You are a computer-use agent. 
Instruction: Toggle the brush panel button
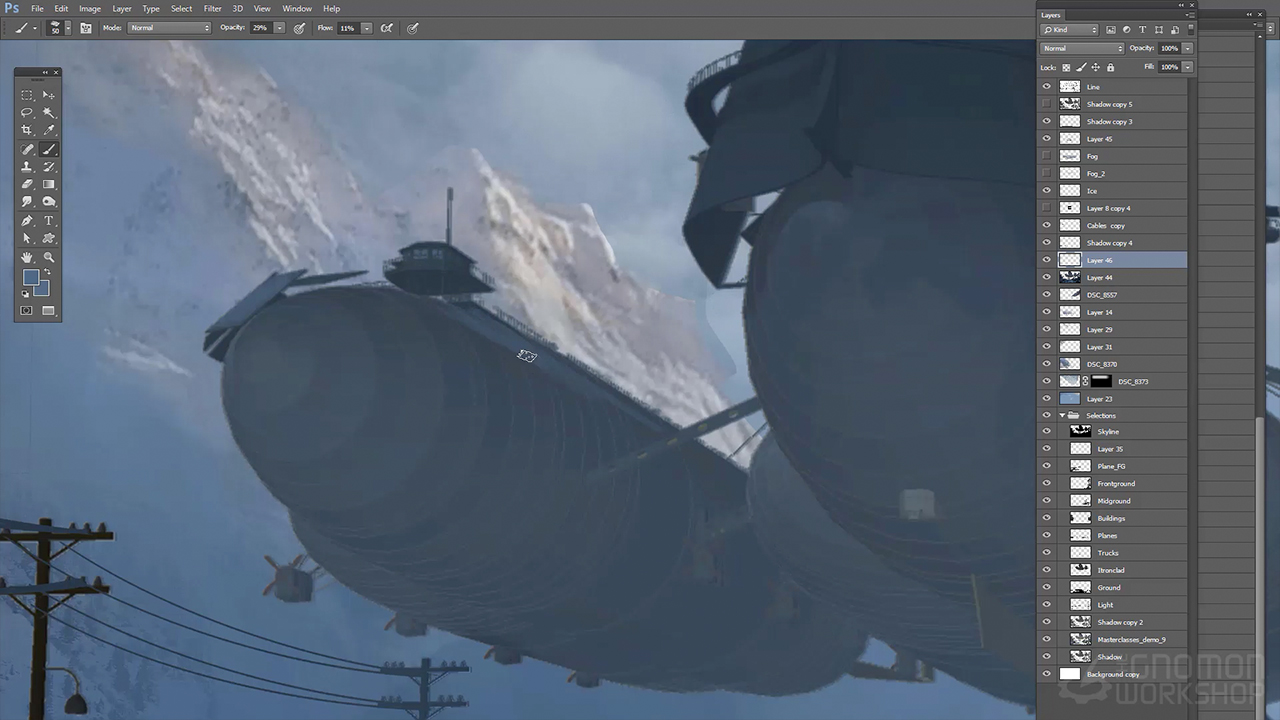(86, 28)
